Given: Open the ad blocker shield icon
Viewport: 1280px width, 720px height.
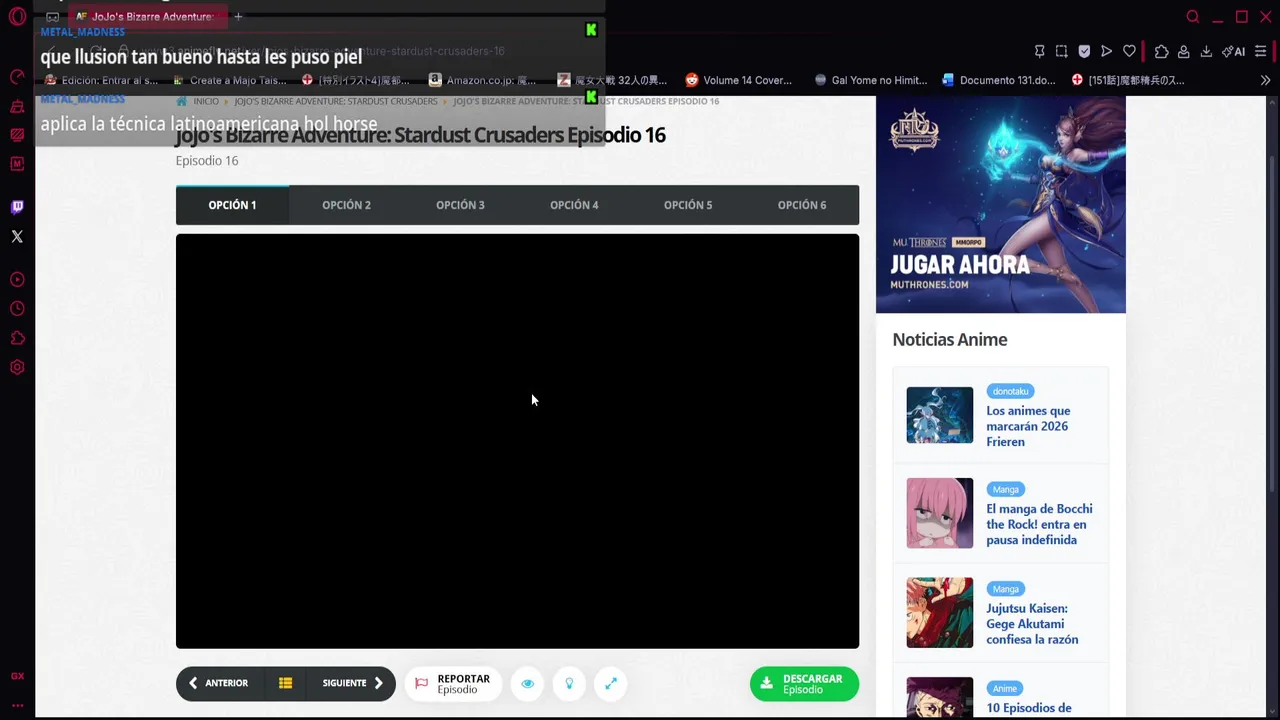Looking at the screenshot, I should pyautogui.click(x=1084, y=51).
